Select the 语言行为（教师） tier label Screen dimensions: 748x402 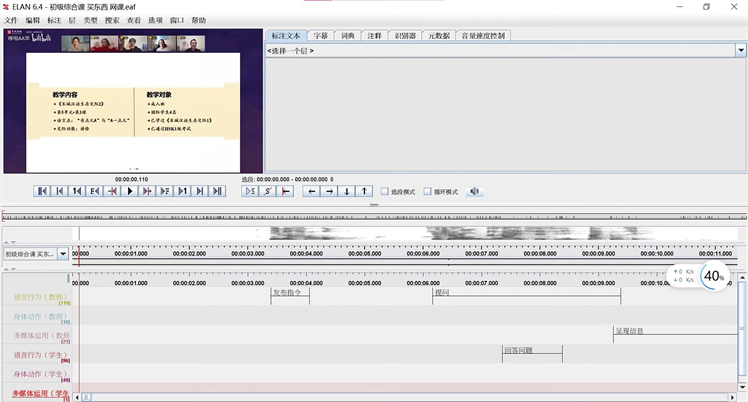coord(40,297)
